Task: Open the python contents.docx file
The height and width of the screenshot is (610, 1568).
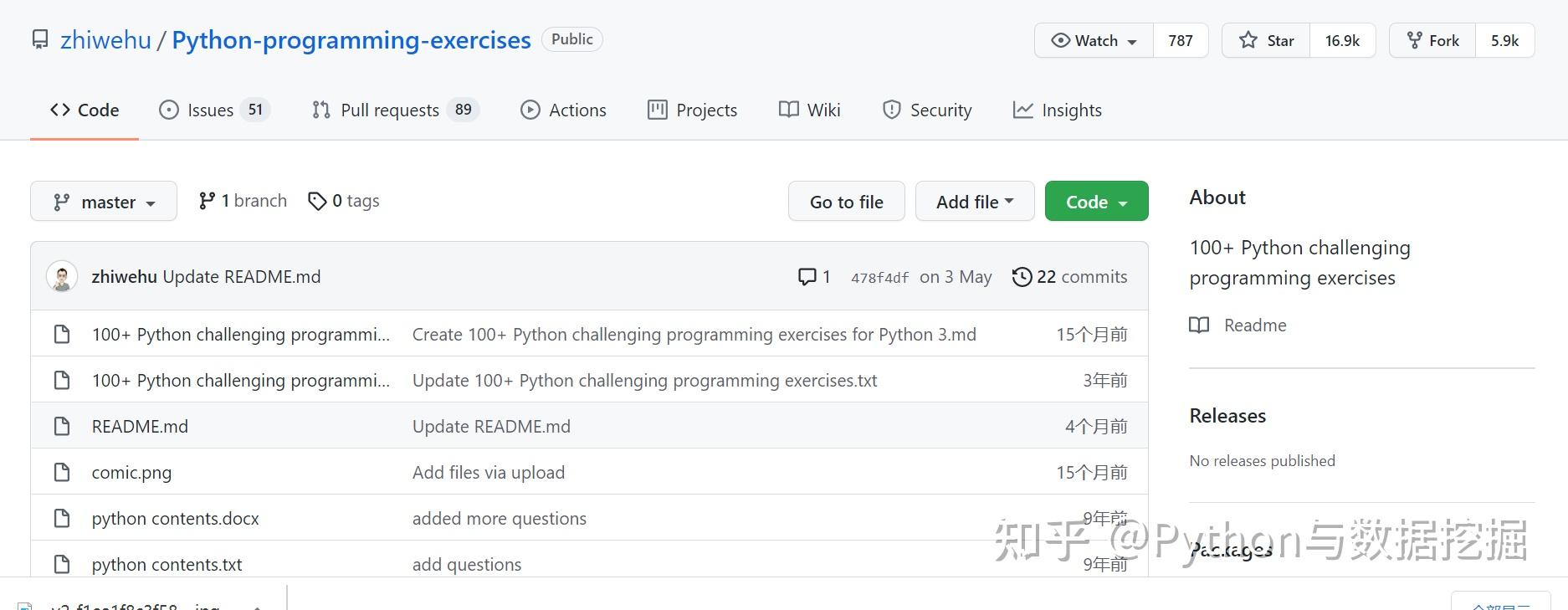Action: click(176, 519)
